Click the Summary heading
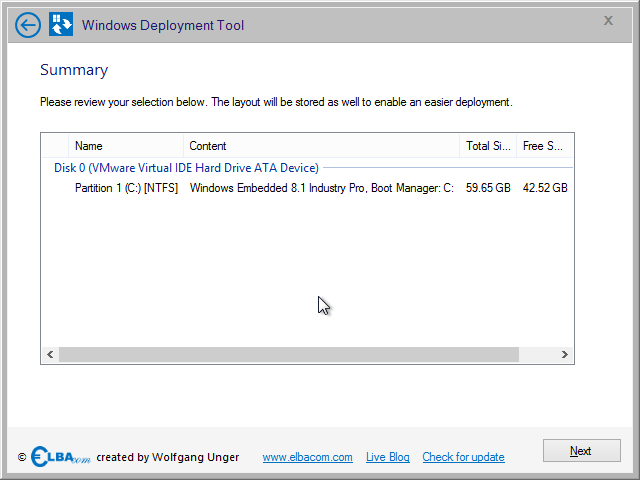 click(74, 70)
